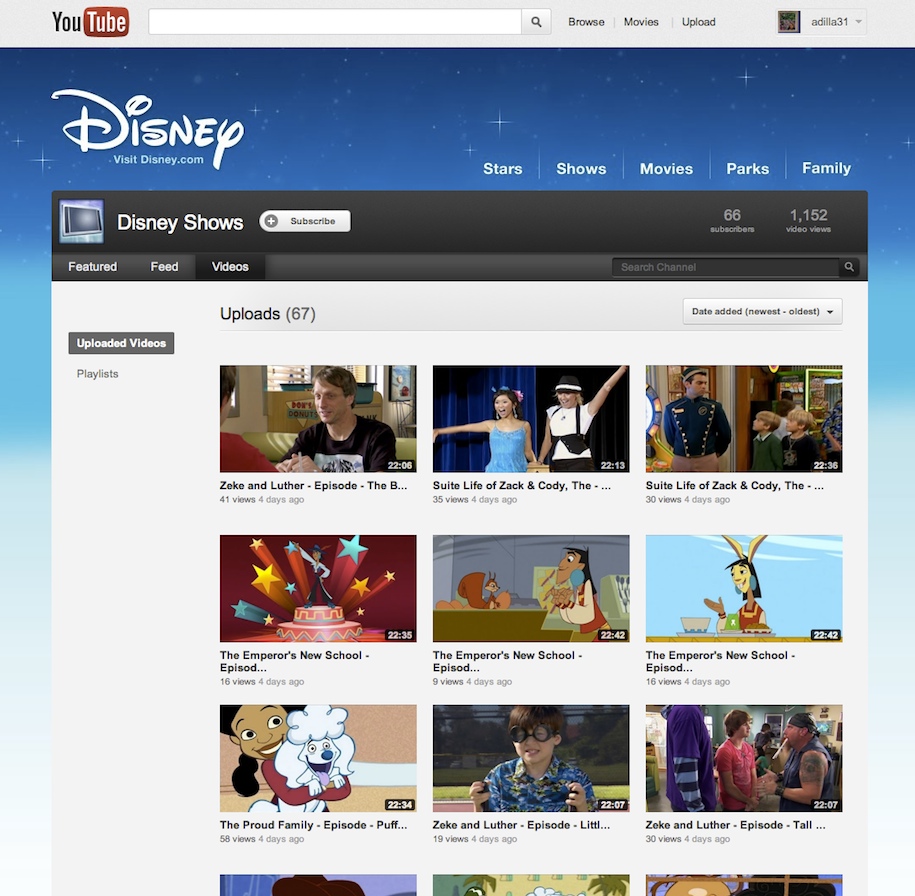Open the Family section in Disney banner

(826, 168)
